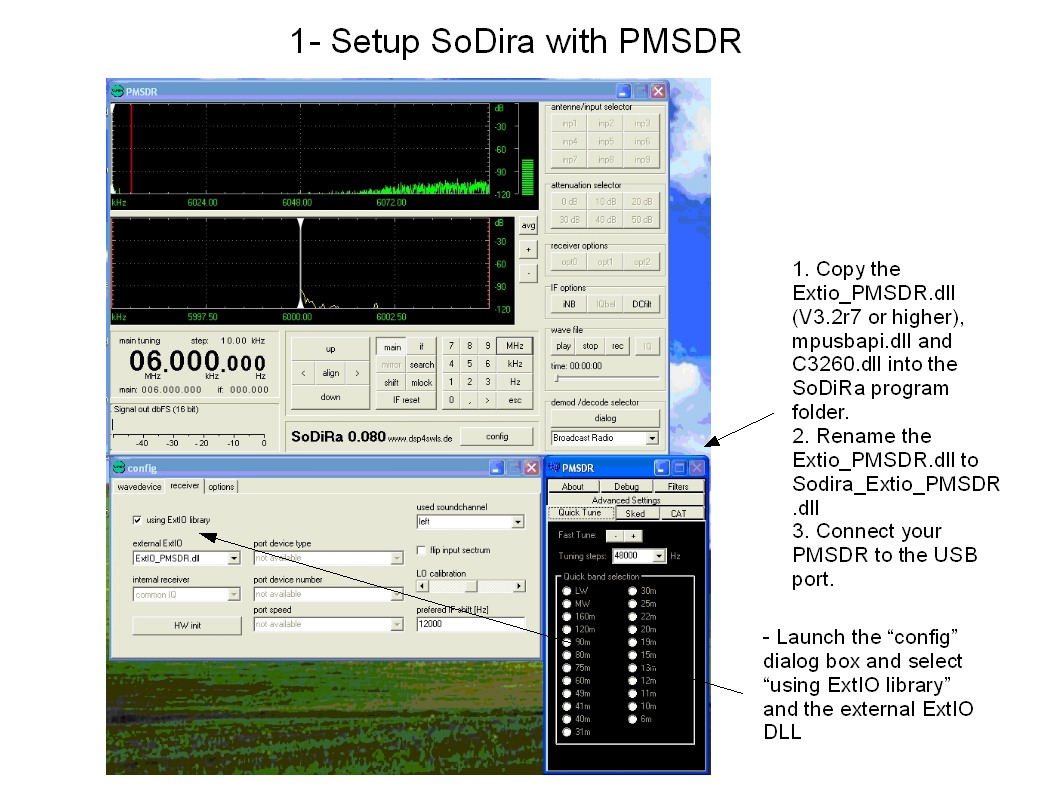Toggle the DCflt IF option

[x=642, y=304]
